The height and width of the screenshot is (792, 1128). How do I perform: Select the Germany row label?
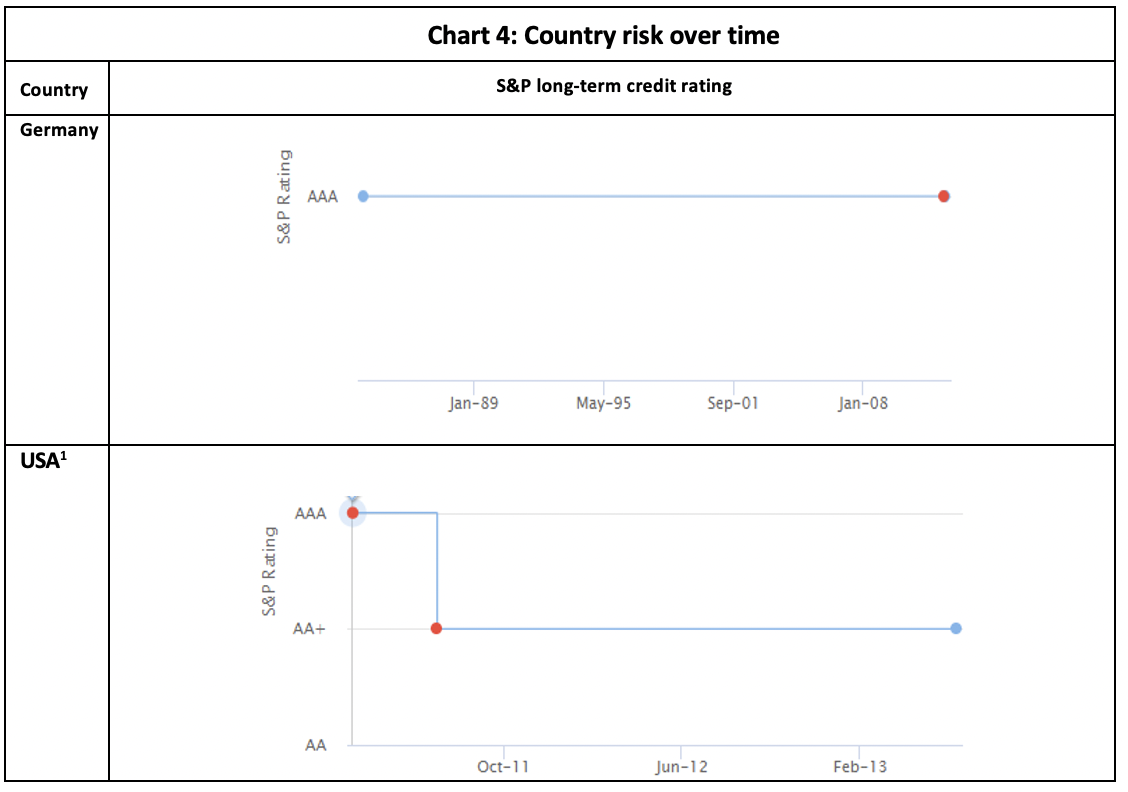tap(59, 130)
